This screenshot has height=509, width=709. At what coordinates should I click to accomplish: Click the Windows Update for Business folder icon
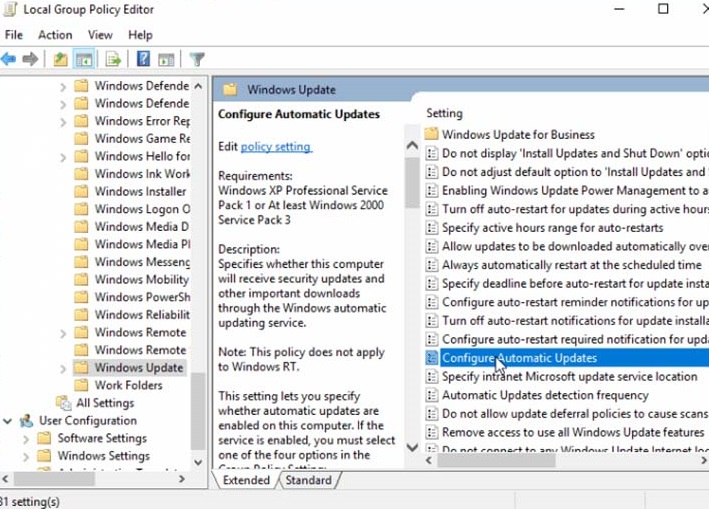pyautogui.click(x=432, y=134)
